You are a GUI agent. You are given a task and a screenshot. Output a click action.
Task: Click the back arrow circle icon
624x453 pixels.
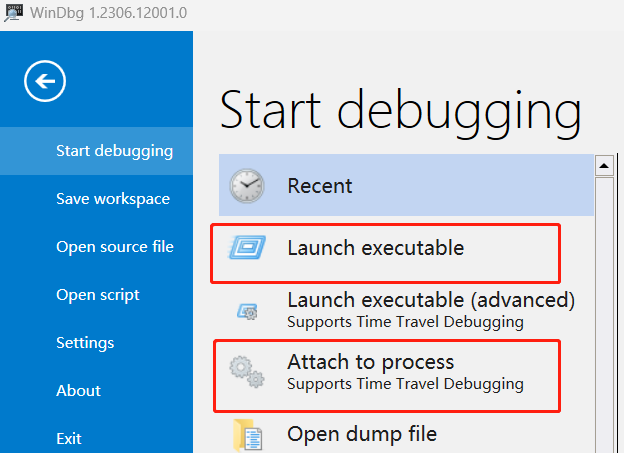tap(45, 81)
